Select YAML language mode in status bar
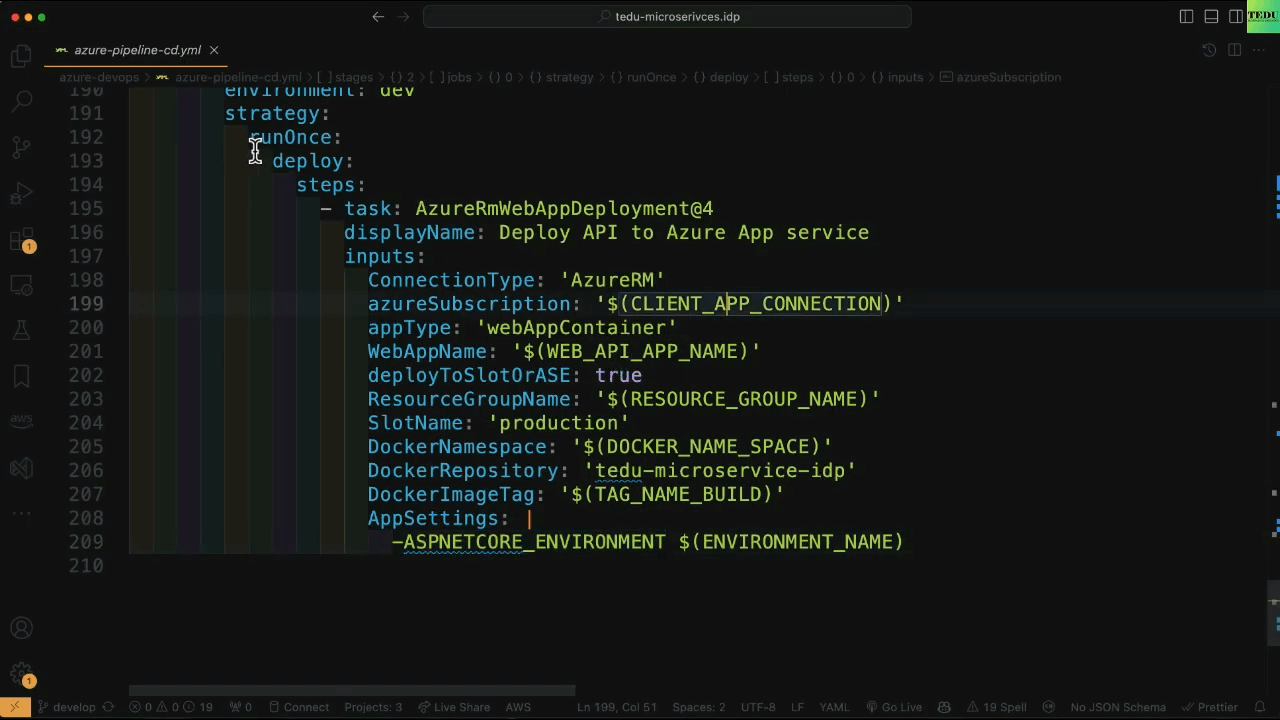Viewport: 1280px width, 720px height. pos(834,707)
